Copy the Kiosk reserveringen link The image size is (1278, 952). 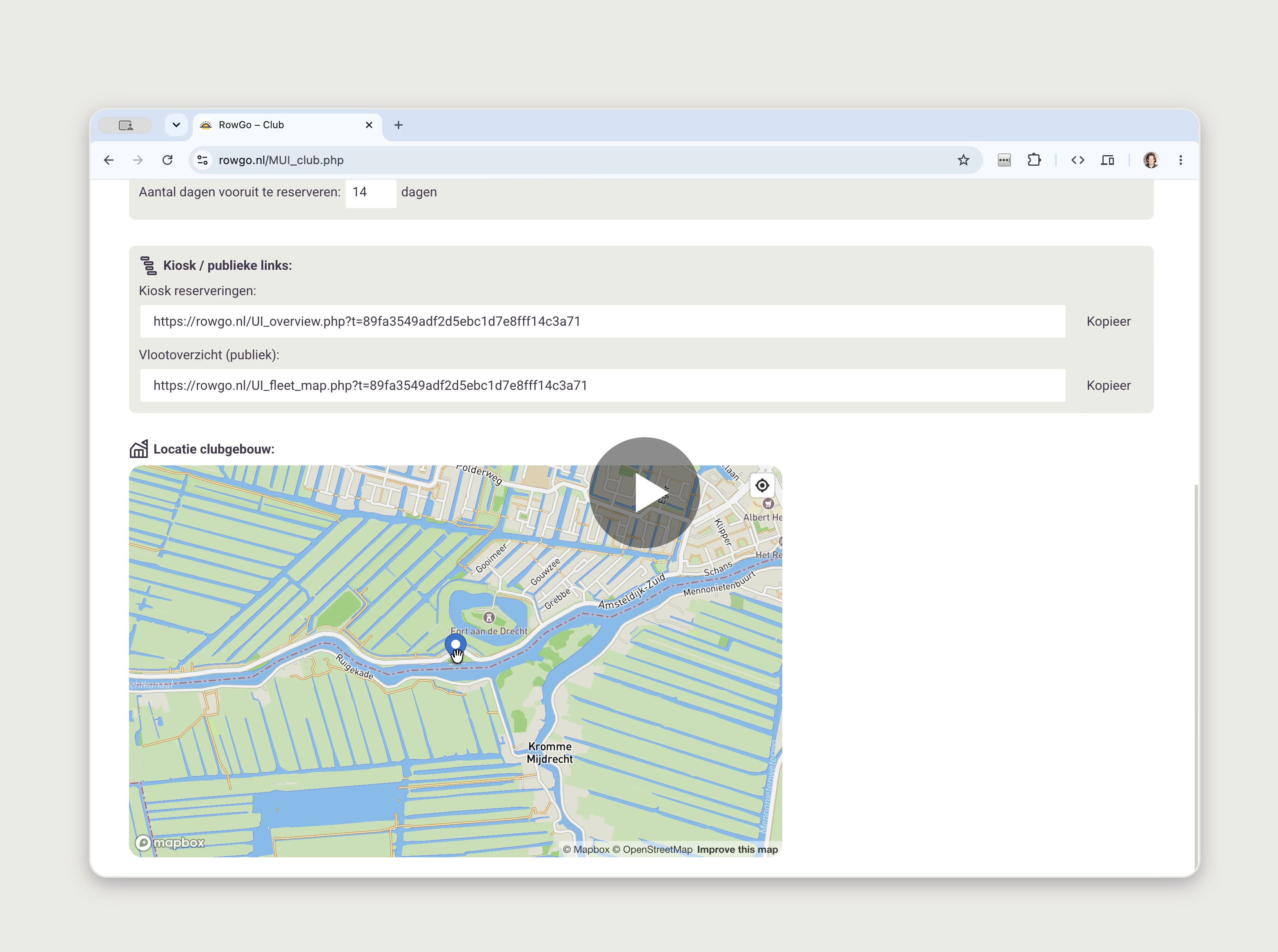coord(1108,322)
